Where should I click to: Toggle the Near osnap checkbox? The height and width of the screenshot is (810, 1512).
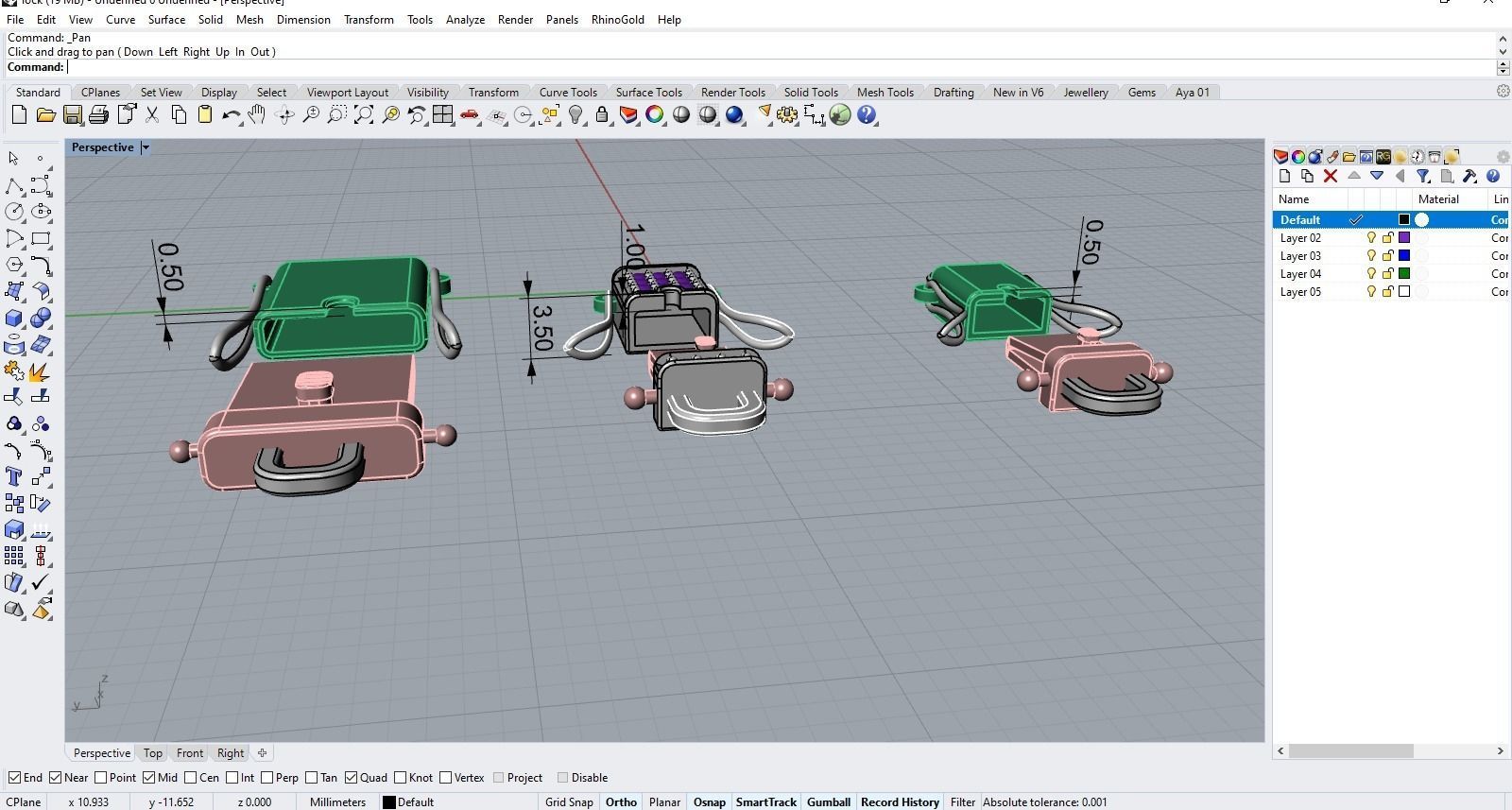[x=56, y=778]
